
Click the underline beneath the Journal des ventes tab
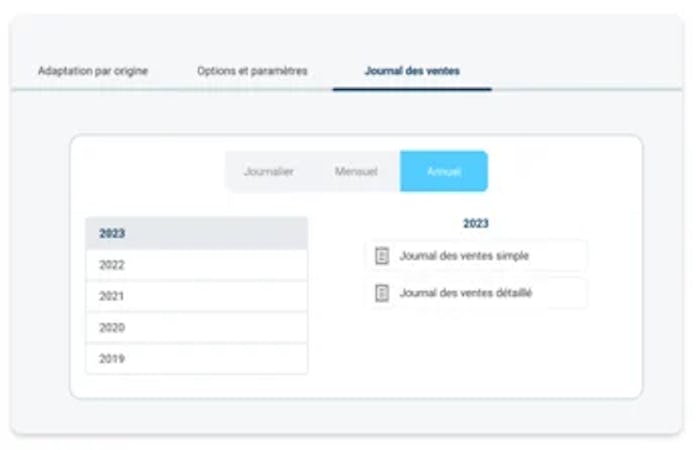tap(412, 89)
